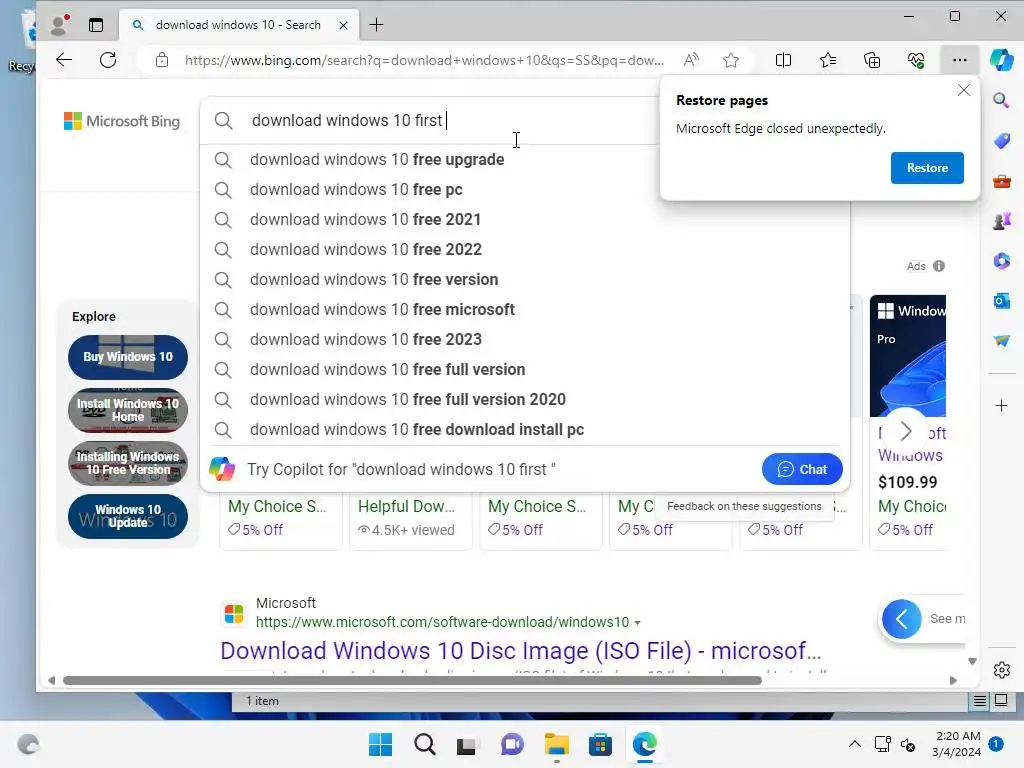
Task: Open 'Install Windows 10 Home' explore chip
Action: click(x=128, y=410)
